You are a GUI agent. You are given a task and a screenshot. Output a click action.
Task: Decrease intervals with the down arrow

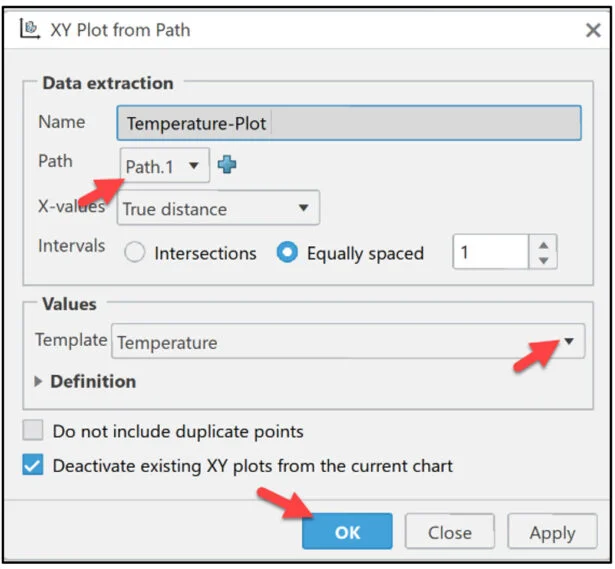pyautogui.click(x=543, y=260)
